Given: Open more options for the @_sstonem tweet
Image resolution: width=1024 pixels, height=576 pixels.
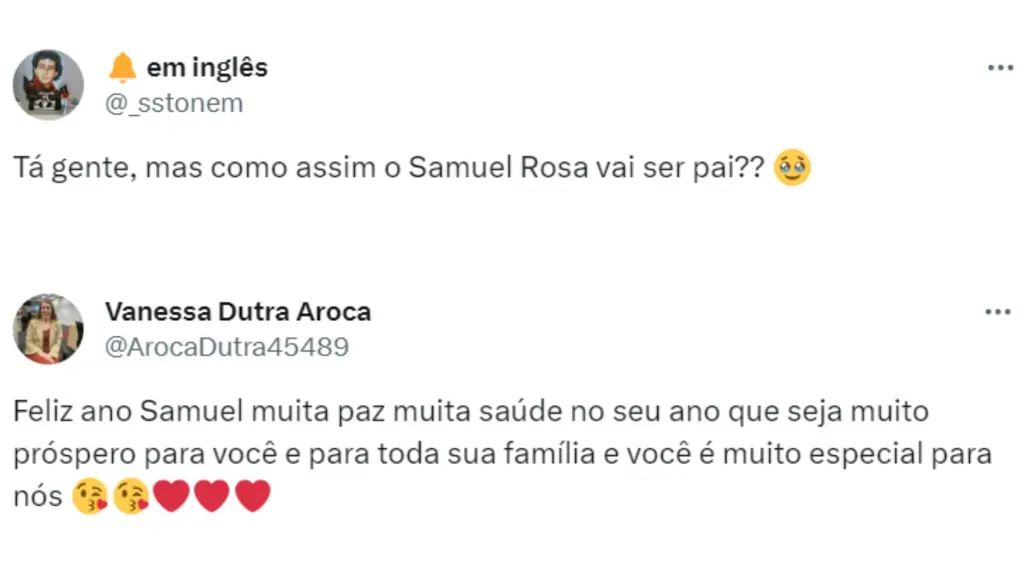Looking at the screenshot, I should (999, 68).
